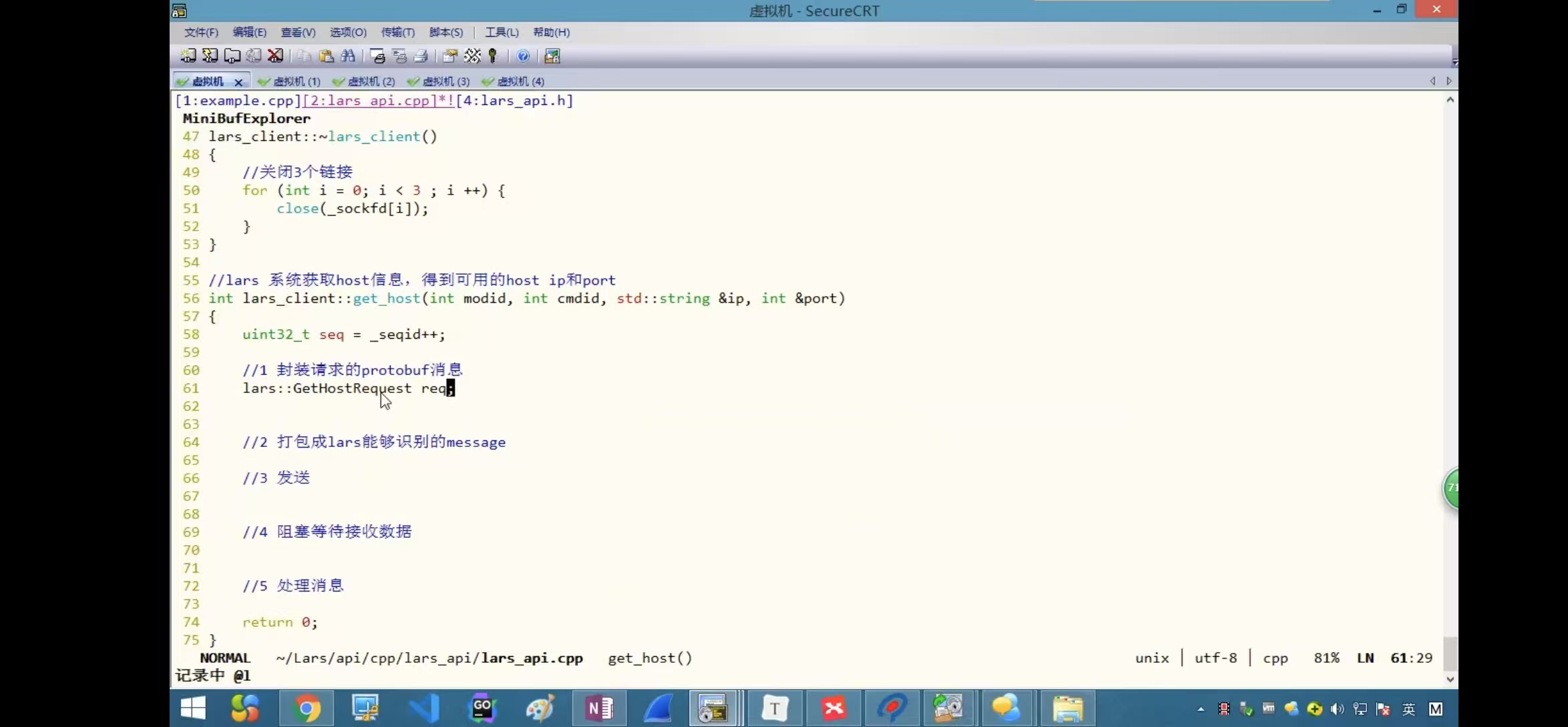Click the Print printer toolbar icon
Viewport: 1568px width, 727px height.
(x=421, y=56)
